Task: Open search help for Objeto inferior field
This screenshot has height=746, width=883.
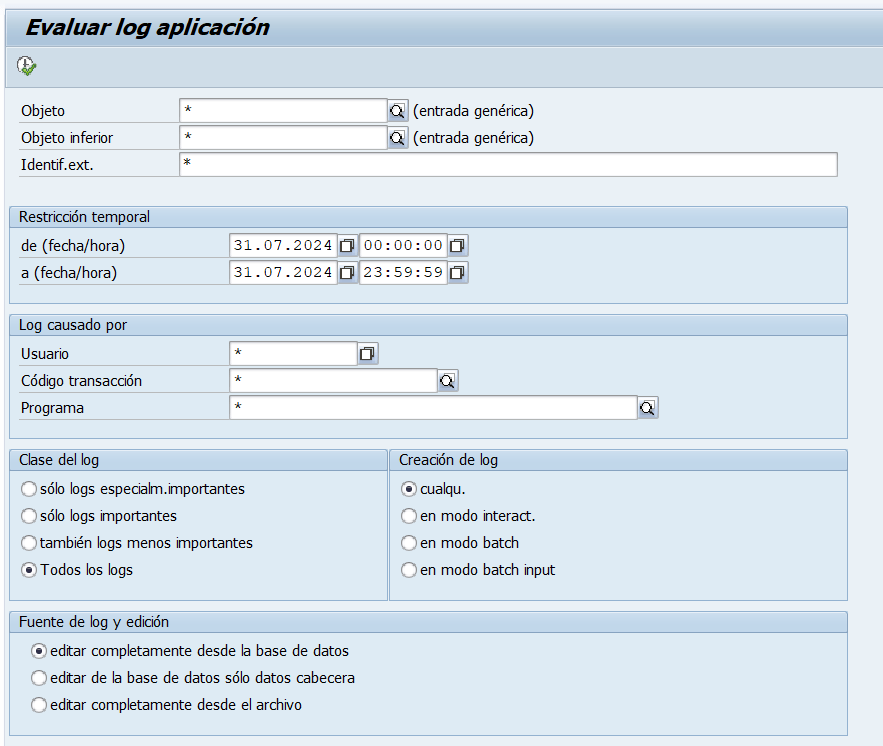Action: [397, 138]
